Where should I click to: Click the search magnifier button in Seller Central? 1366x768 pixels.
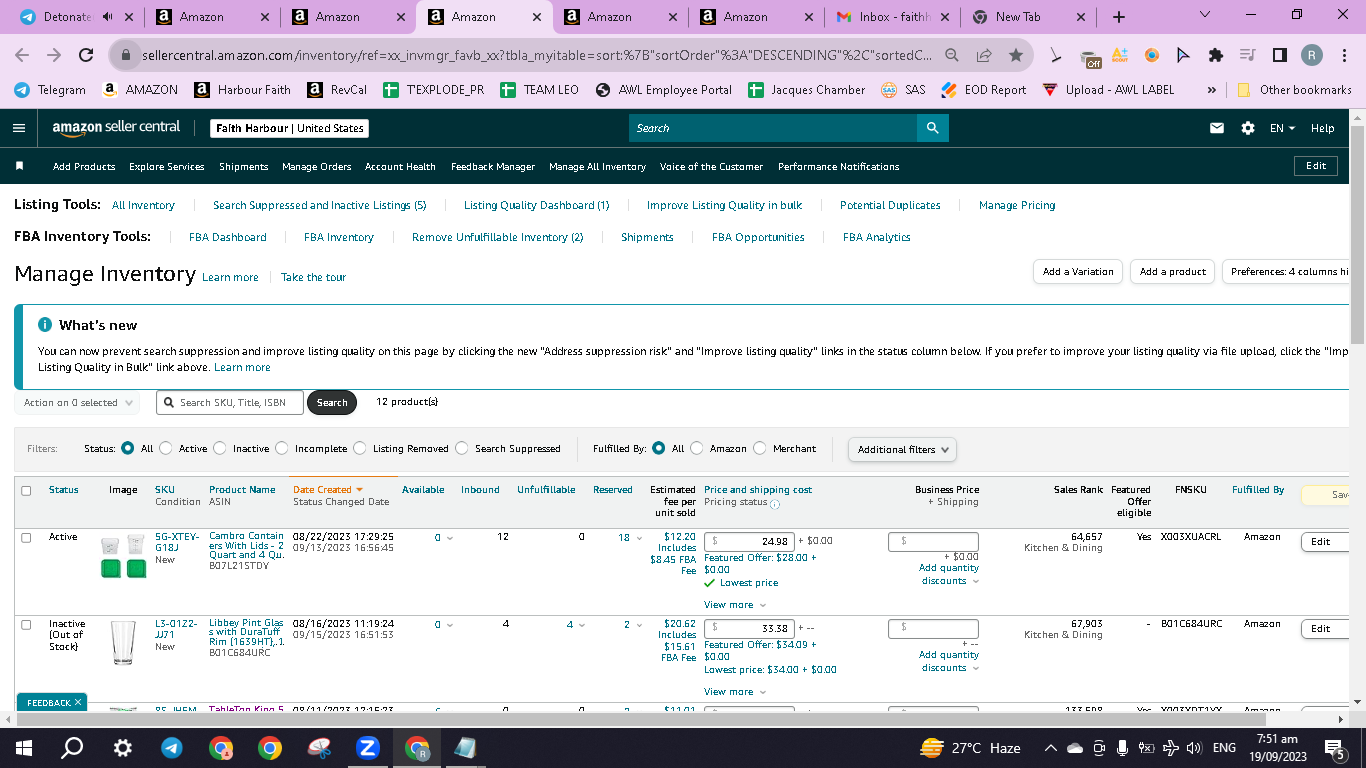pos(932,128)
